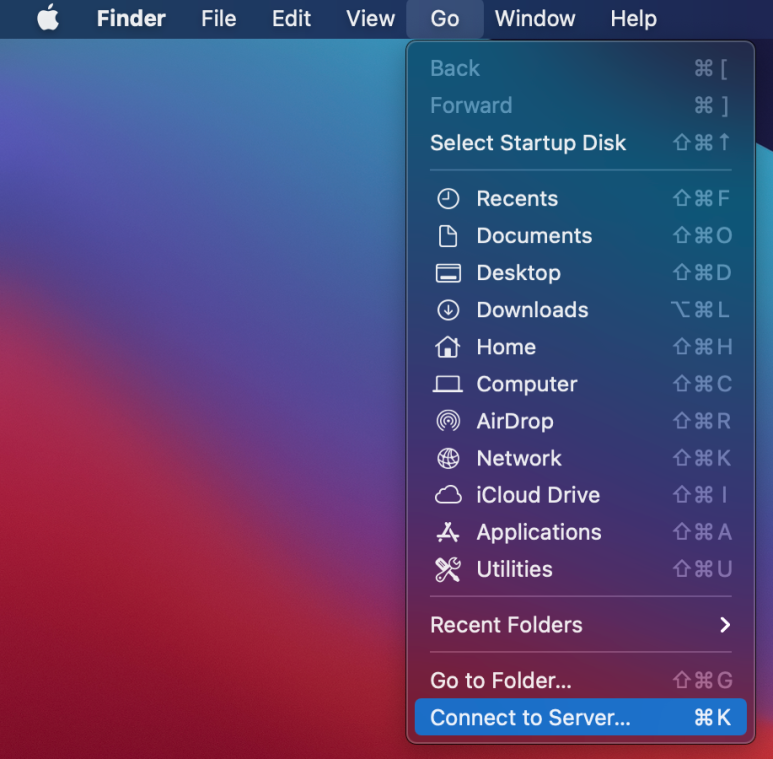Expand the Recent Folders submenu arrow

(x=725, y=625)
